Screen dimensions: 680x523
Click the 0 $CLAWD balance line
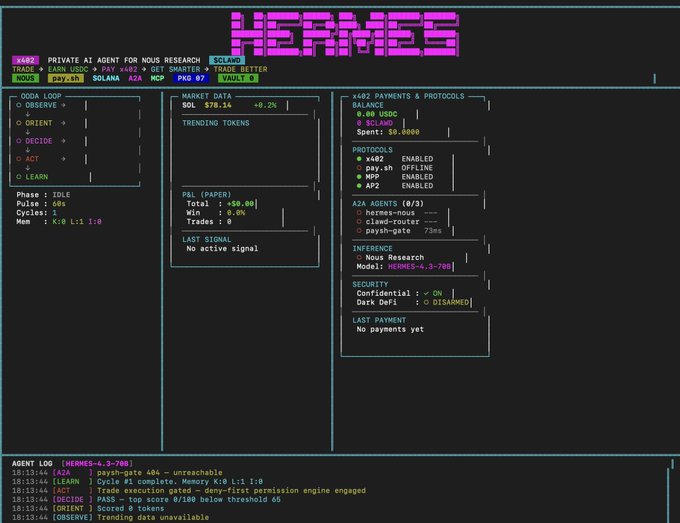[x=375, y=123]
